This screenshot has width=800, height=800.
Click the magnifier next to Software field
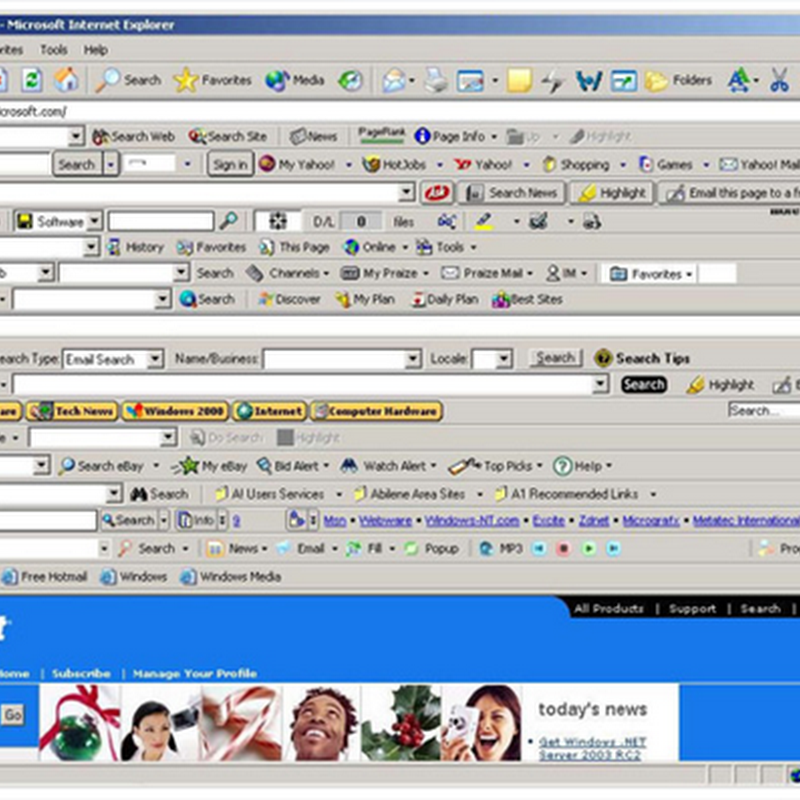[229, 221]
